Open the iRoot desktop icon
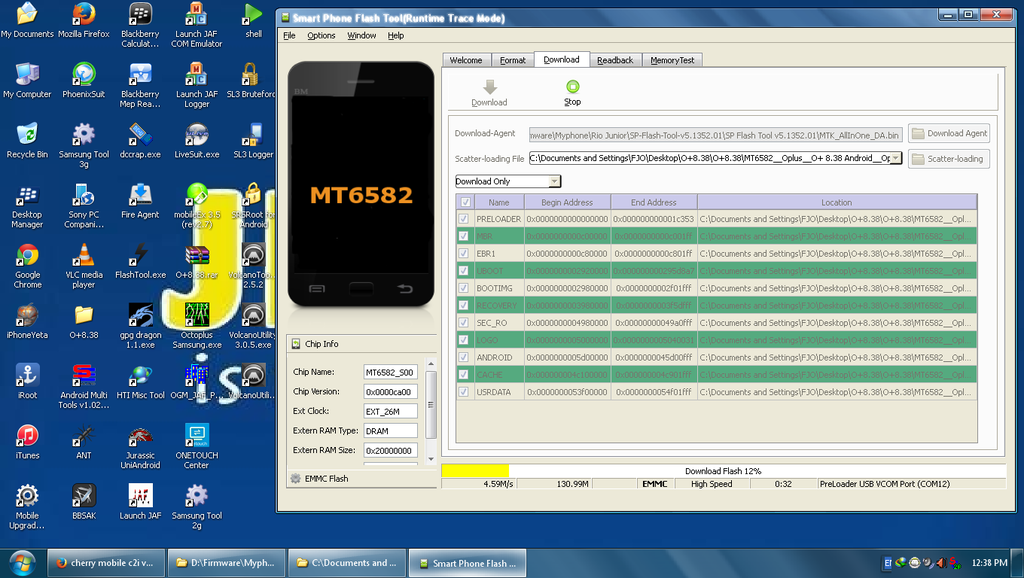Screen dimensions: 1024x578 27,382
